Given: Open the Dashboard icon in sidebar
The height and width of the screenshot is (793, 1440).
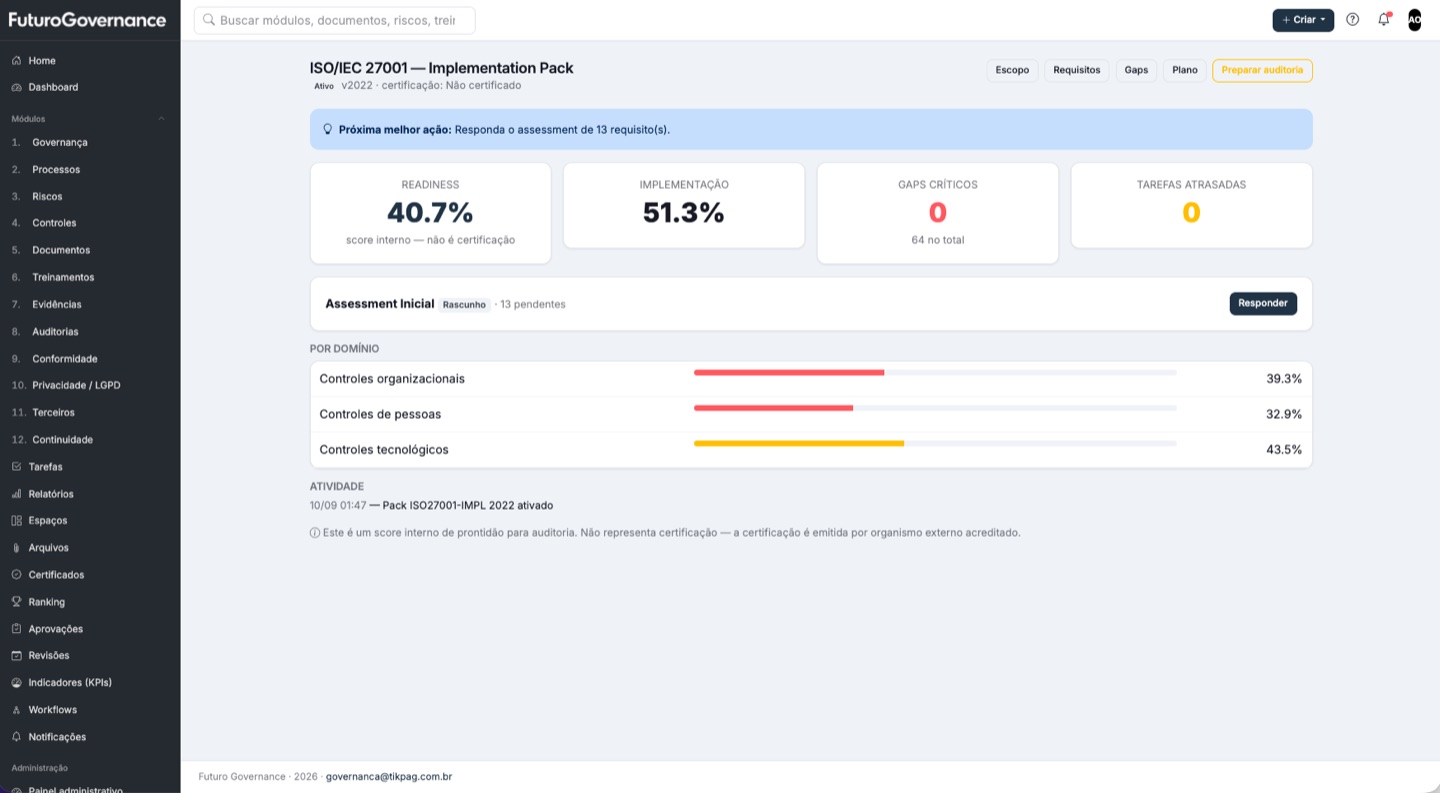Looking at the screenshot, I should [16, 87].
